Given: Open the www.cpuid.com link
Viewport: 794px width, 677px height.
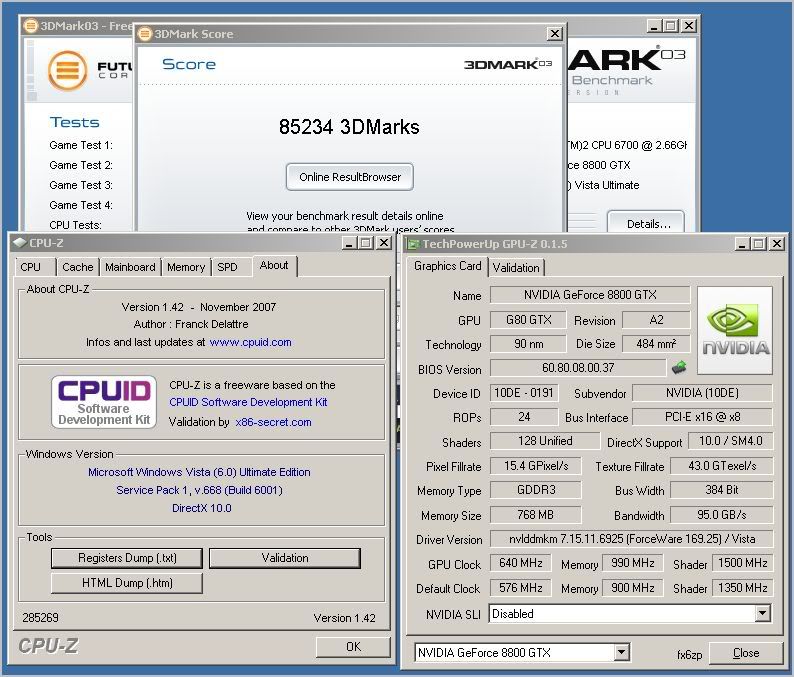Looking at the screenshot, I should point(250,342).
